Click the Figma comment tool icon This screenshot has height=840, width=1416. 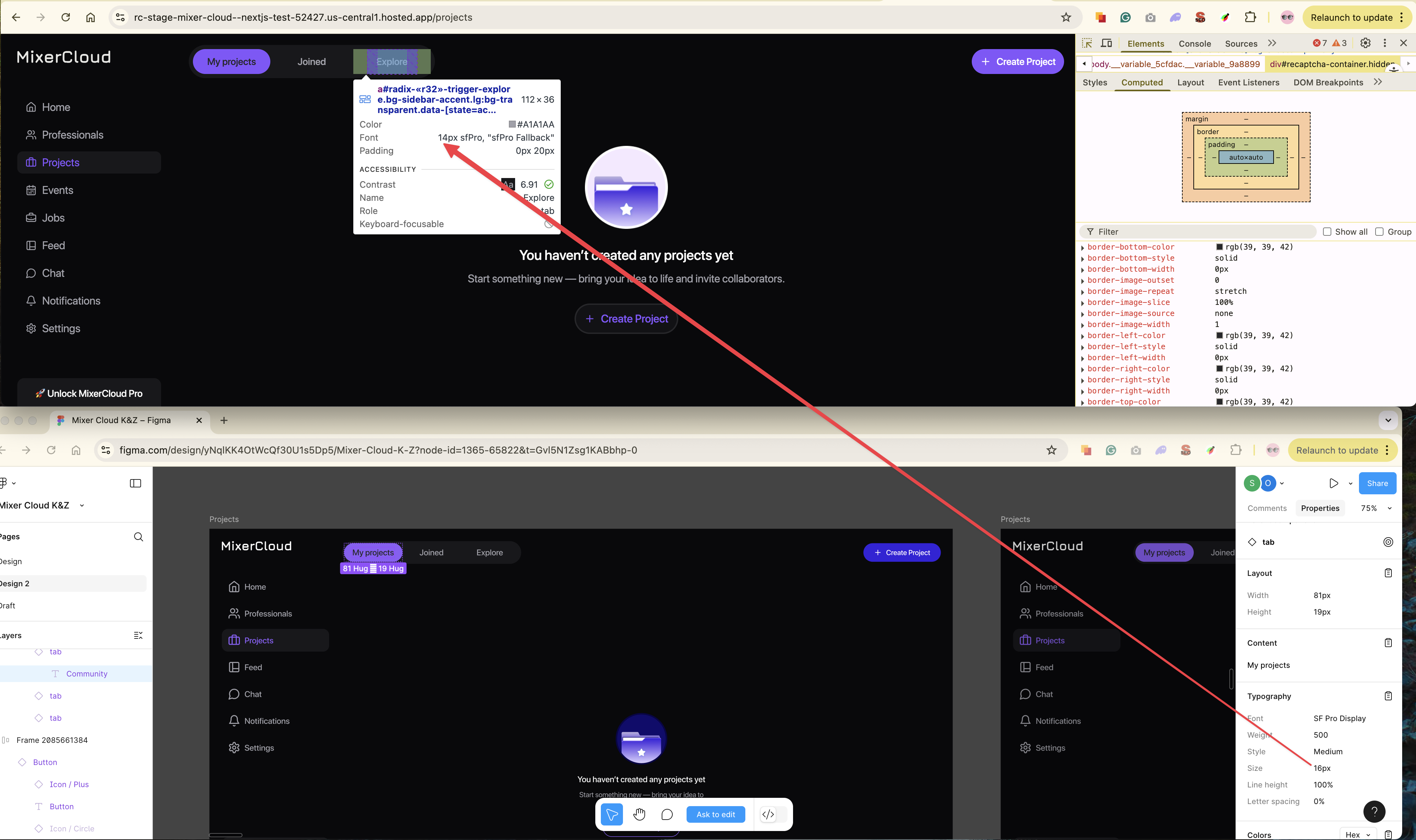pyautogui.click(x=667, y=814)
